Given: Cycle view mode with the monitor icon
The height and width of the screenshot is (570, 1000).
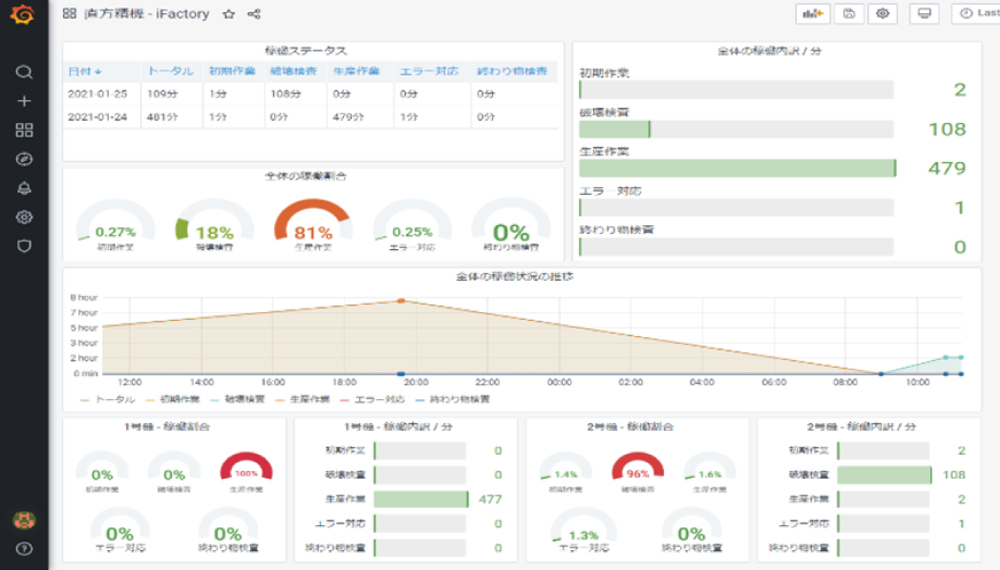Looking at the screenshot, I should (x=924, y=14).
